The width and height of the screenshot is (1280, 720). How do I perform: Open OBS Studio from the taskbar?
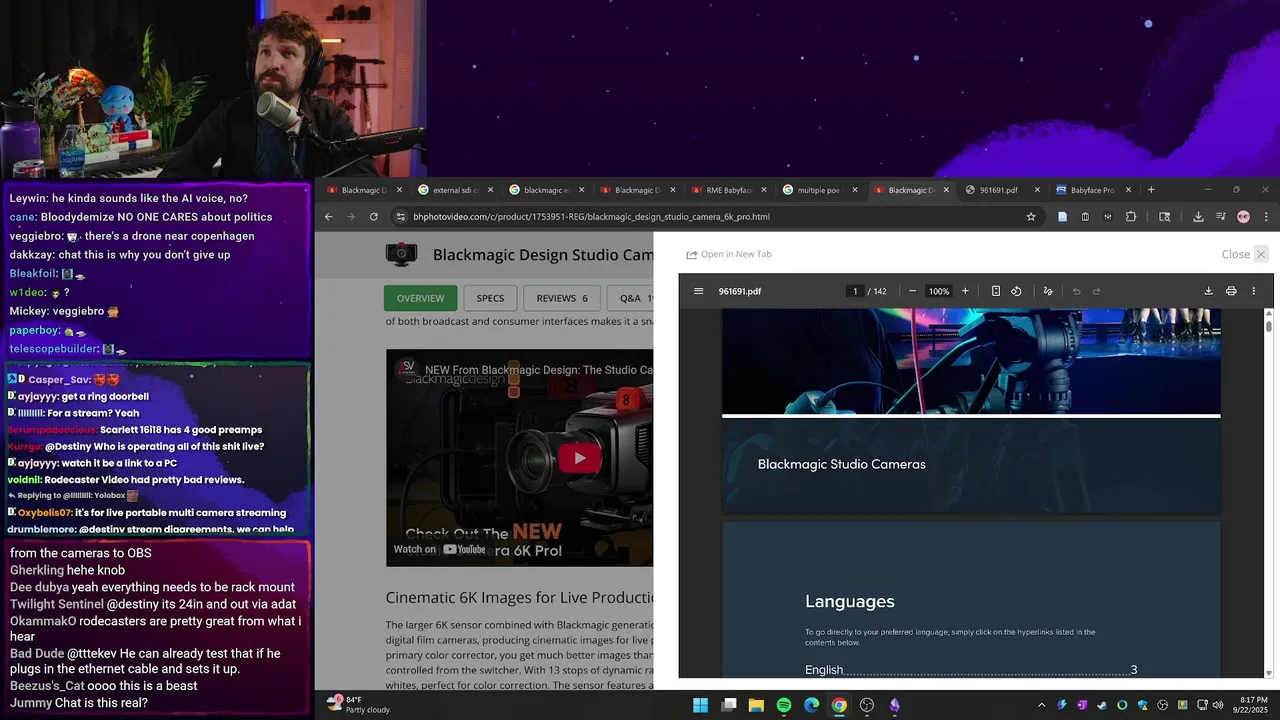click(867, 705)
